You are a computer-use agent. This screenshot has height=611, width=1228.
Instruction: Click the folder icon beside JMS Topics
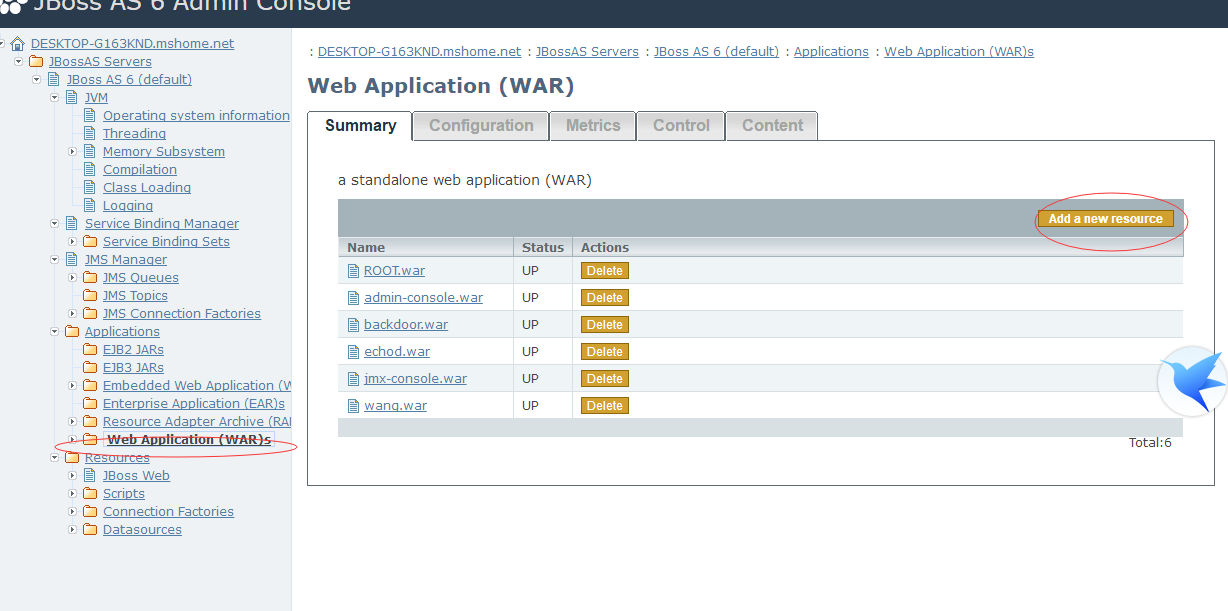coord(90,296)
